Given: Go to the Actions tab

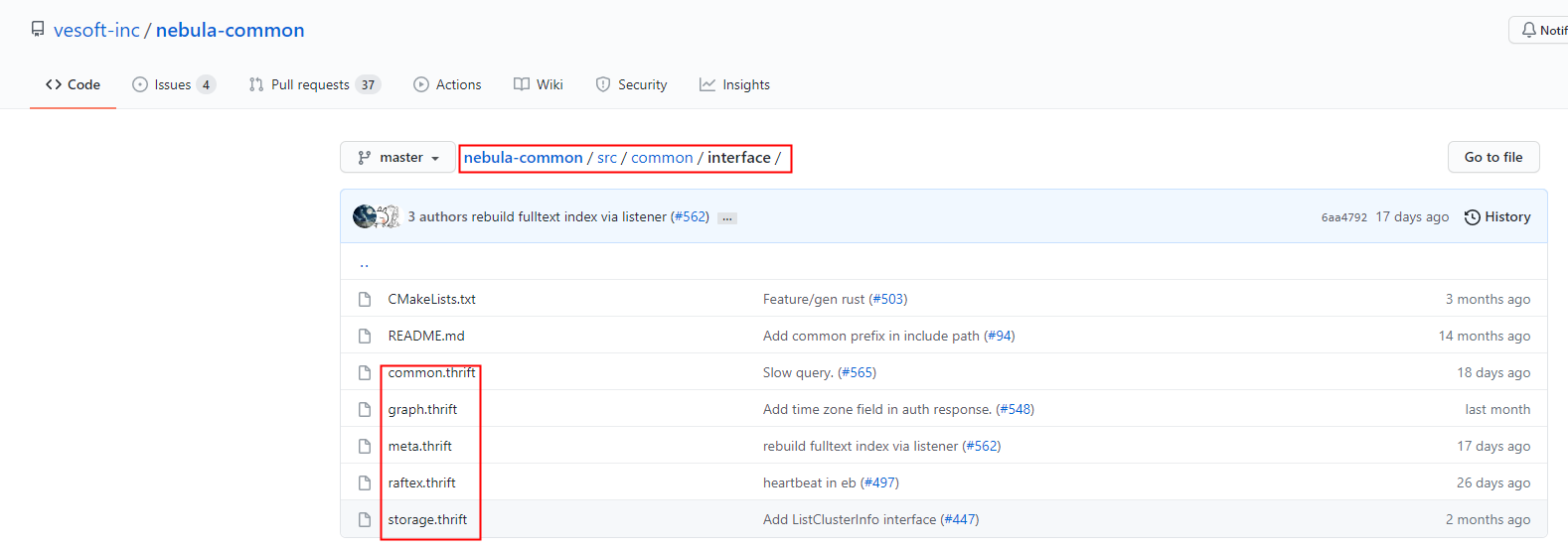Looking at the screenshot, I should (447, 84).
